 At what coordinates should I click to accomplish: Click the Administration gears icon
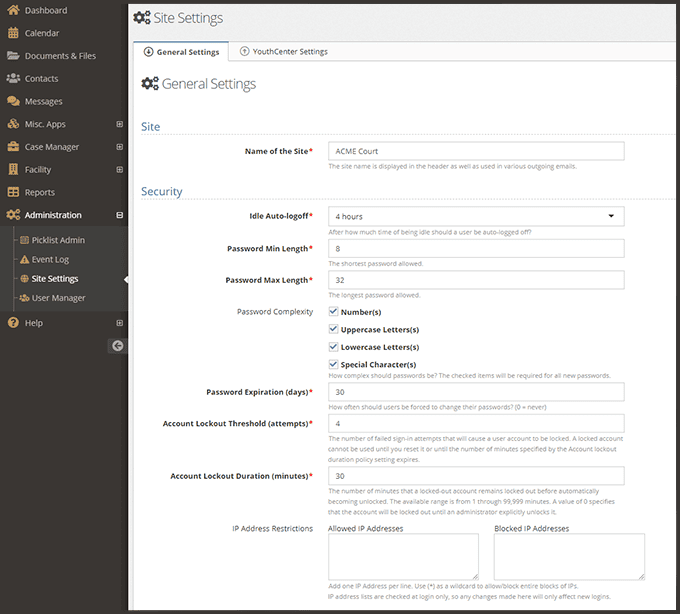(13, 215)
